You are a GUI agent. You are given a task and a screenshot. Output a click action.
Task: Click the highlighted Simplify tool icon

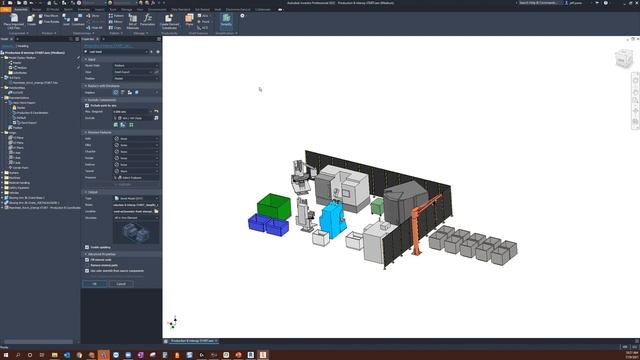tap(226, 20)
